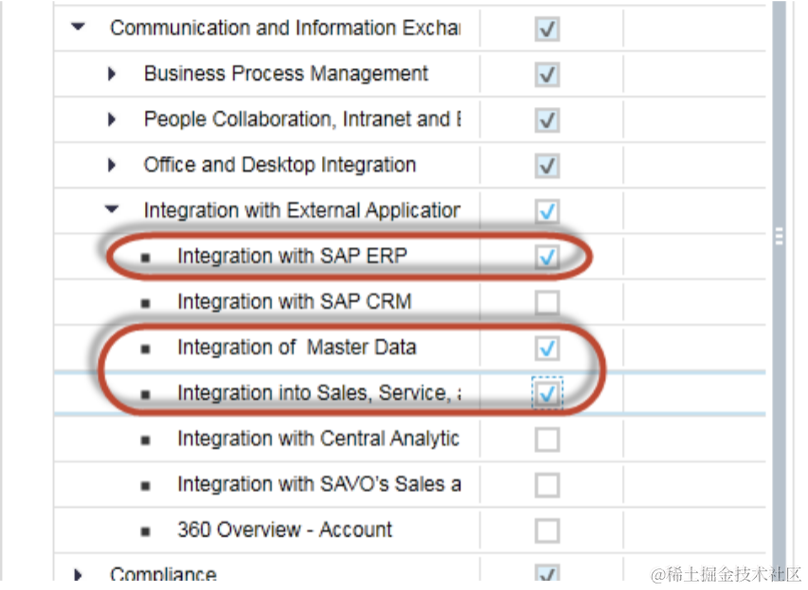Collapse Communication and Information Exchange node

[x=78, y=26]
